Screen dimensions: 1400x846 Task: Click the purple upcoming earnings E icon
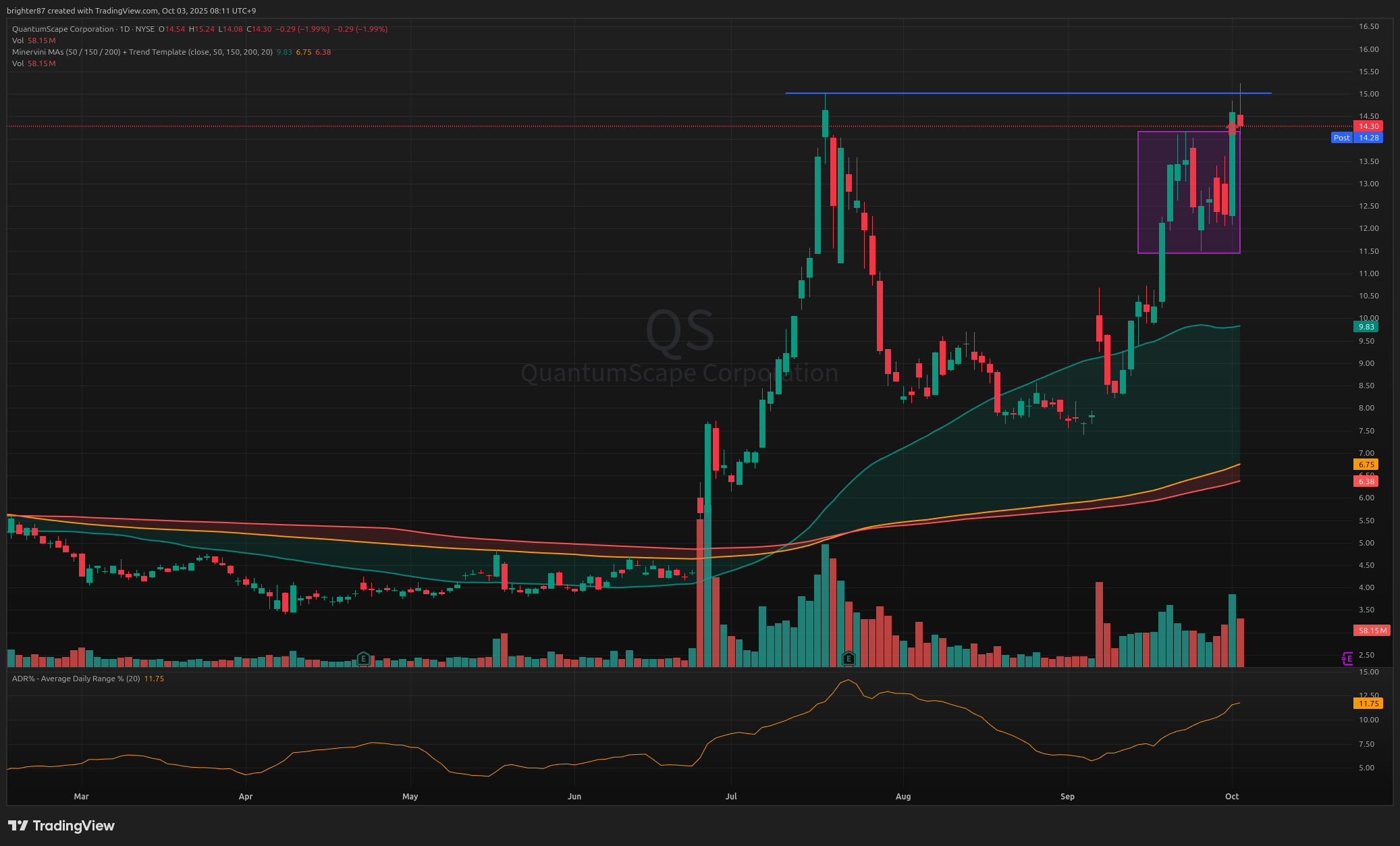pos(1347,658)
